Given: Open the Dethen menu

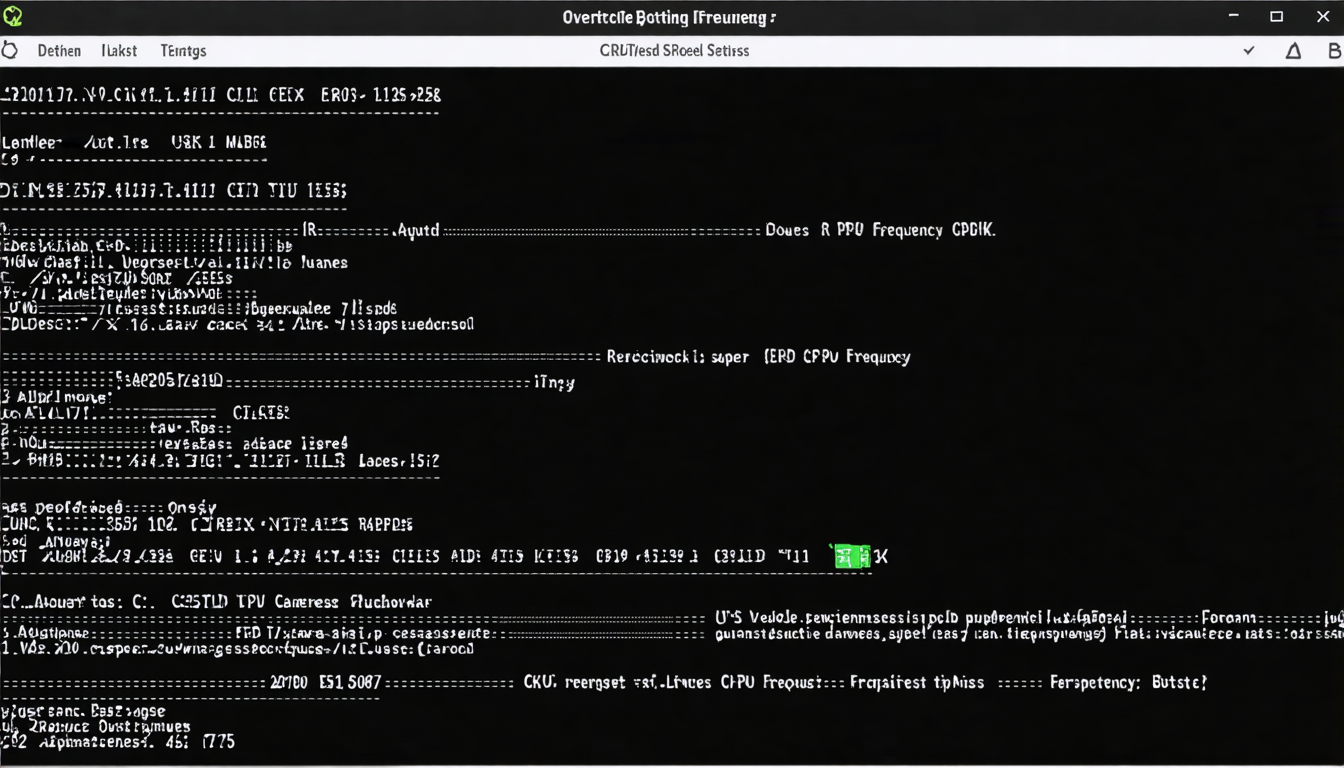Looking at the screenshot, I should (x=59, y=50).
